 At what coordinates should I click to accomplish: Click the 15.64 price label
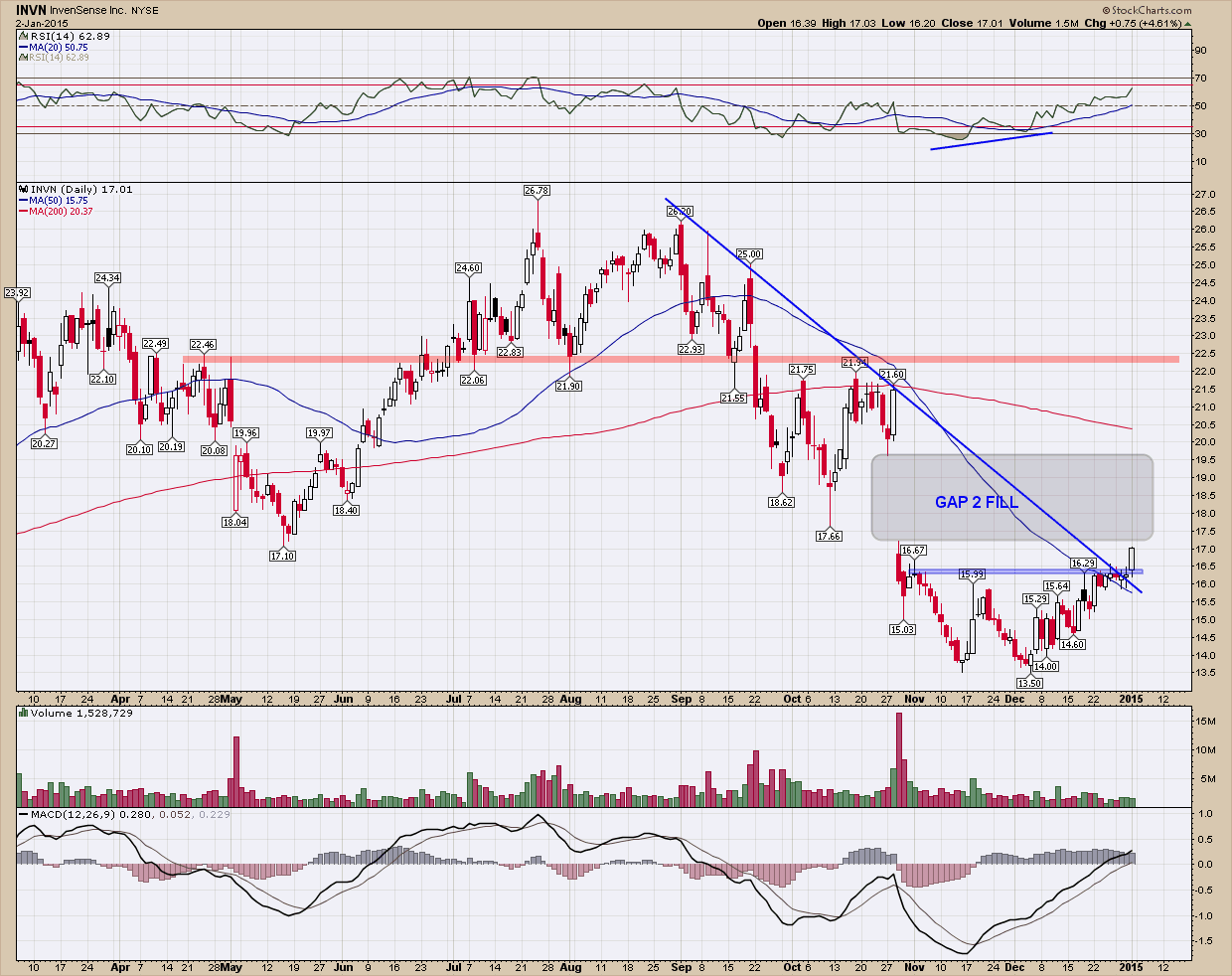[1055, 586]
